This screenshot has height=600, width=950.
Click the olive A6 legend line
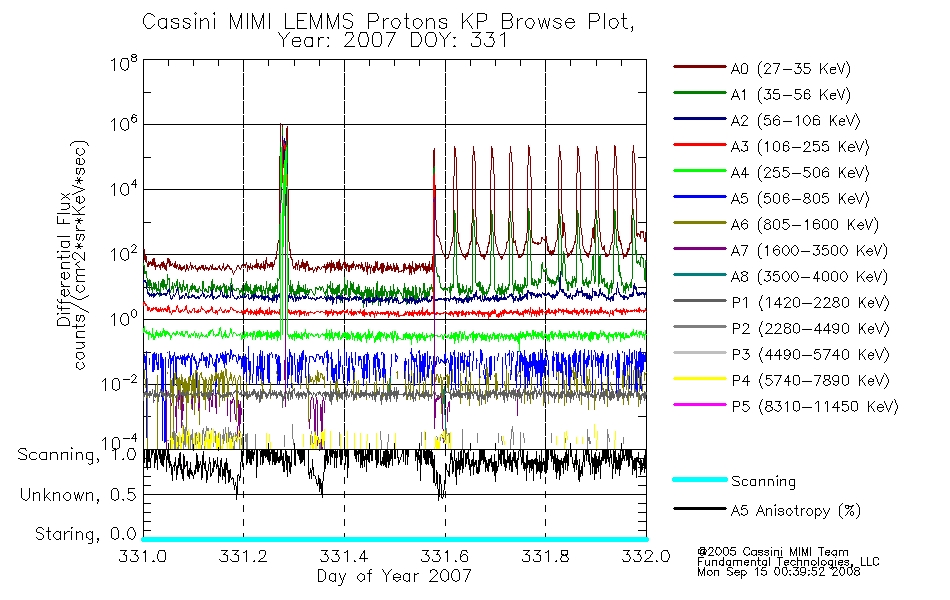point(699,223)
